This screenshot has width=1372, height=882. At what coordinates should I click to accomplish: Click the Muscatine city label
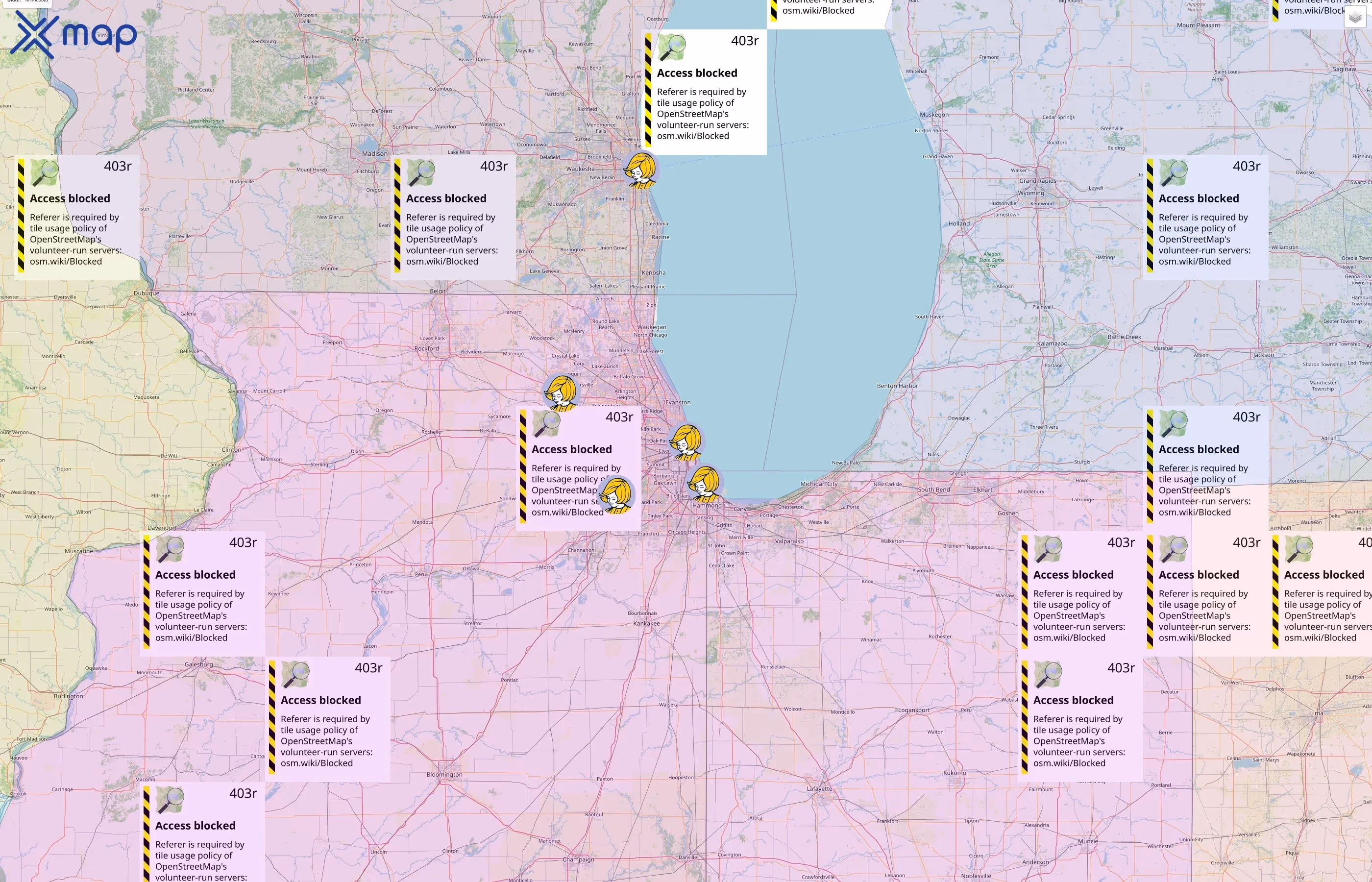[78, 552]
